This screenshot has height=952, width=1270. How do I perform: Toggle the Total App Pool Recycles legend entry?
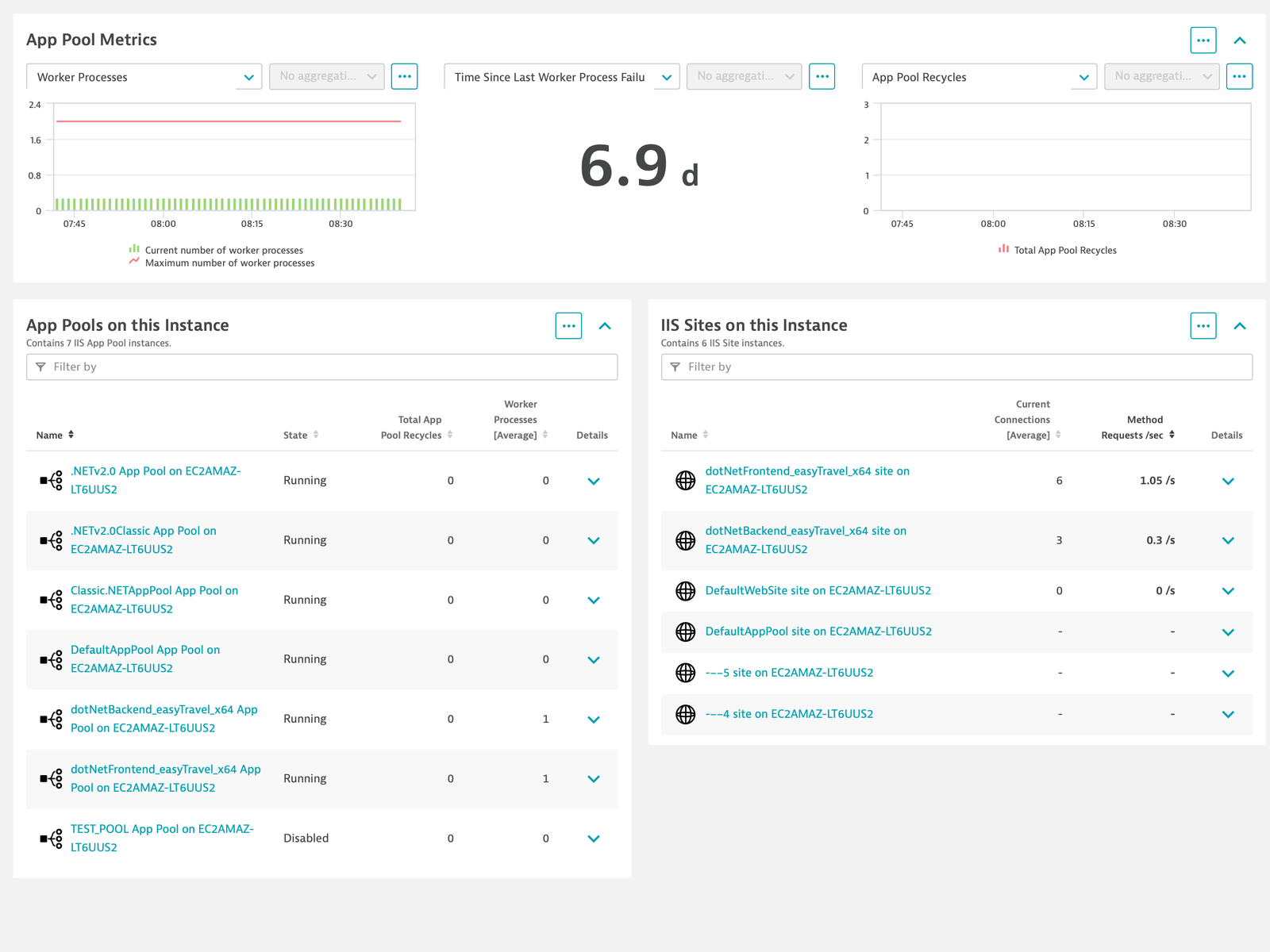1057,250
